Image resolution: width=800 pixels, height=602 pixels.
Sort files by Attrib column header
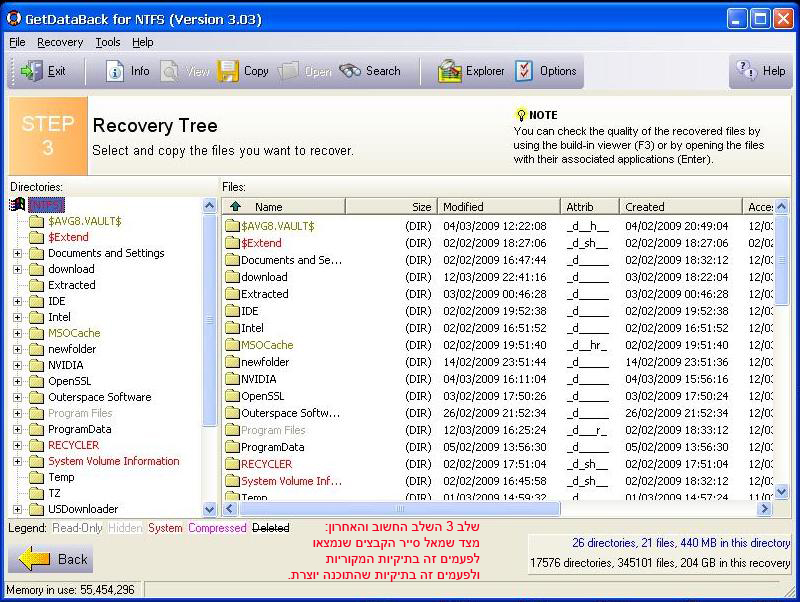590,207
